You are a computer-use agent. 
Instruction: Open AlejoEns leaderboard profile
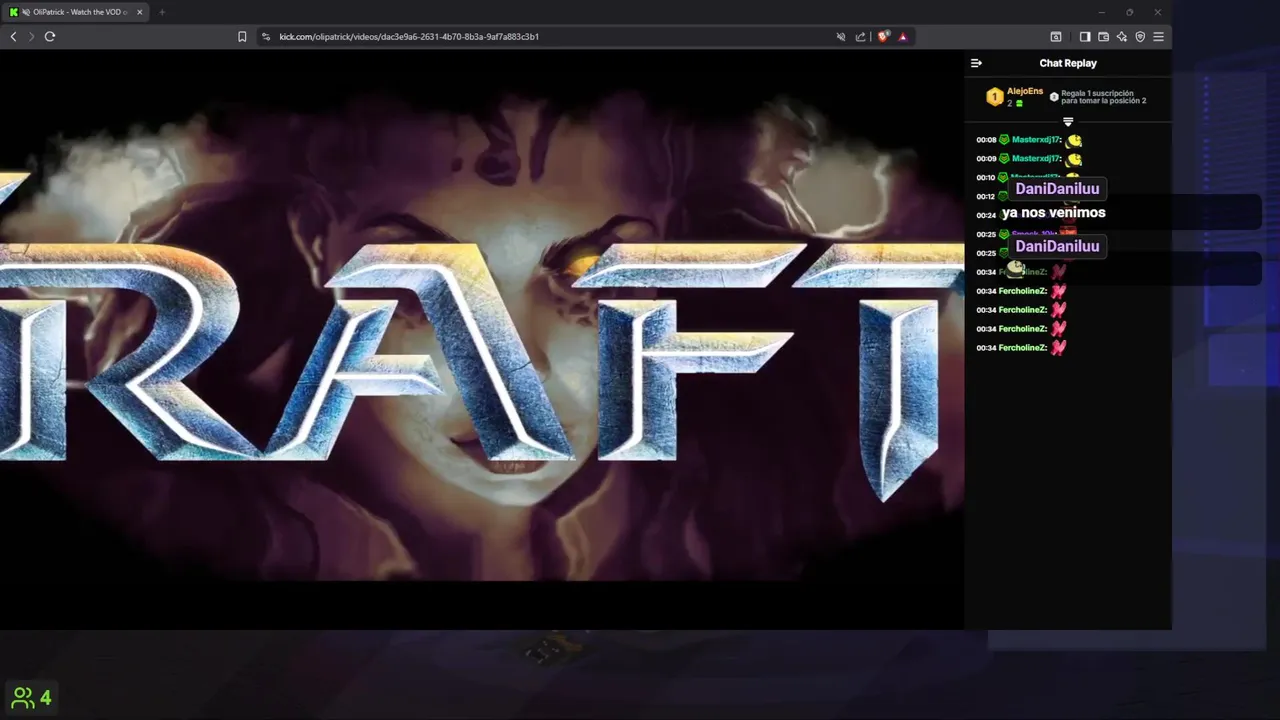(1025, 91)
